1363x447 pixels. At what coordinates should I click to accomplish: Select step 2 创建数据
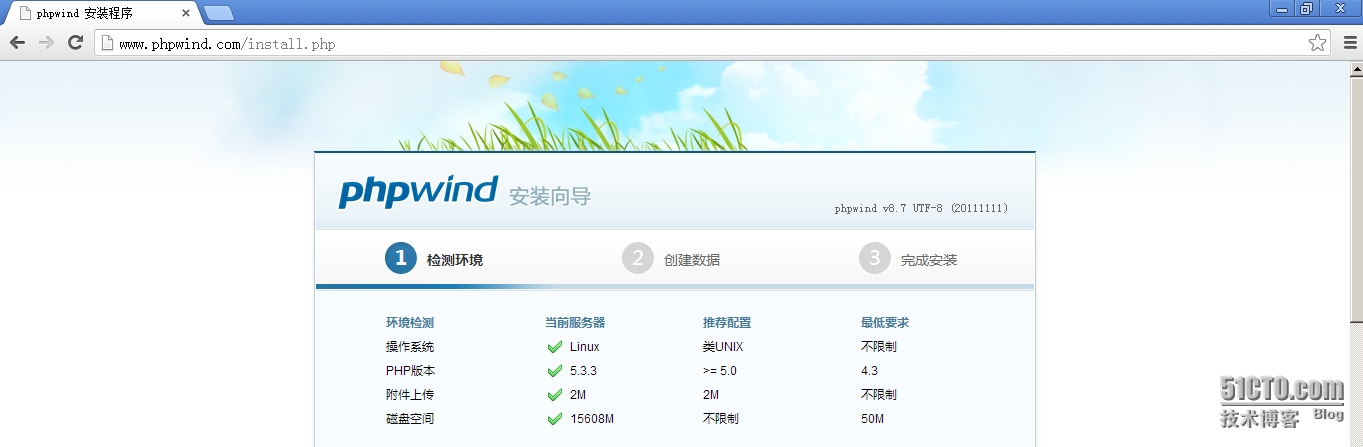tap(671, 259)
